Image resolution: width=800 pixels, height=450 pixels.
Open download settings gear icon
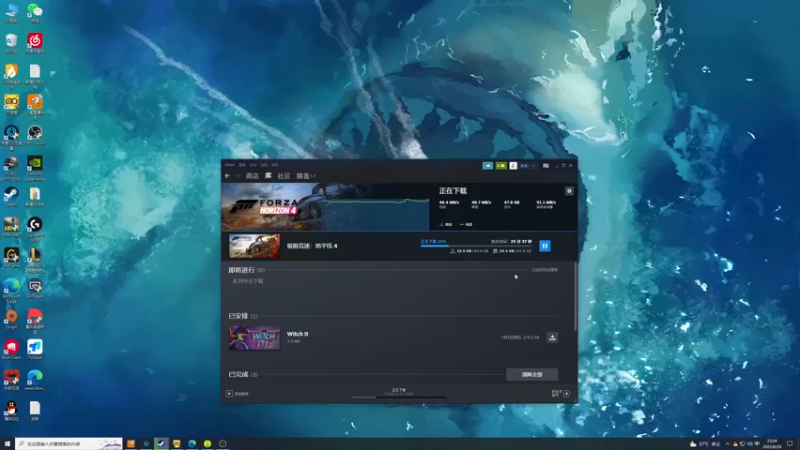pos(569,191)
